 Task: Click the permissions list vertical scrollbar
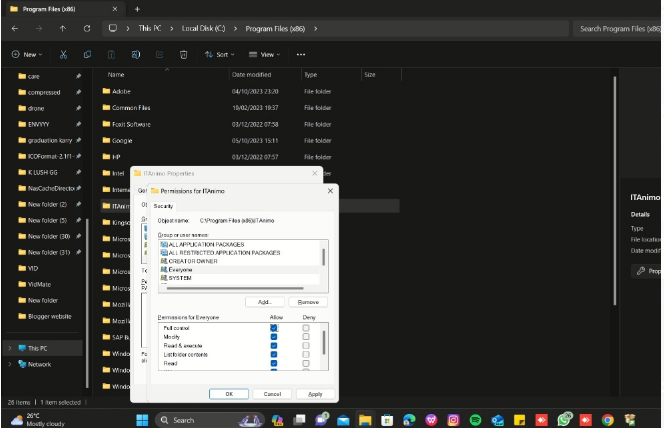[x=323, y=344]
